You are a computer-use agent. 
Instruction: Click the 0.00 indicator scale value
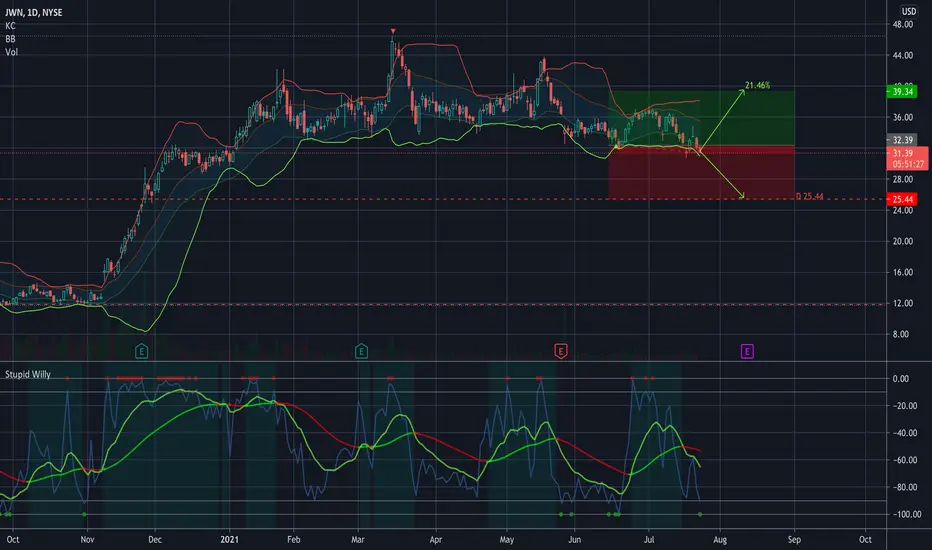[900, 378]
